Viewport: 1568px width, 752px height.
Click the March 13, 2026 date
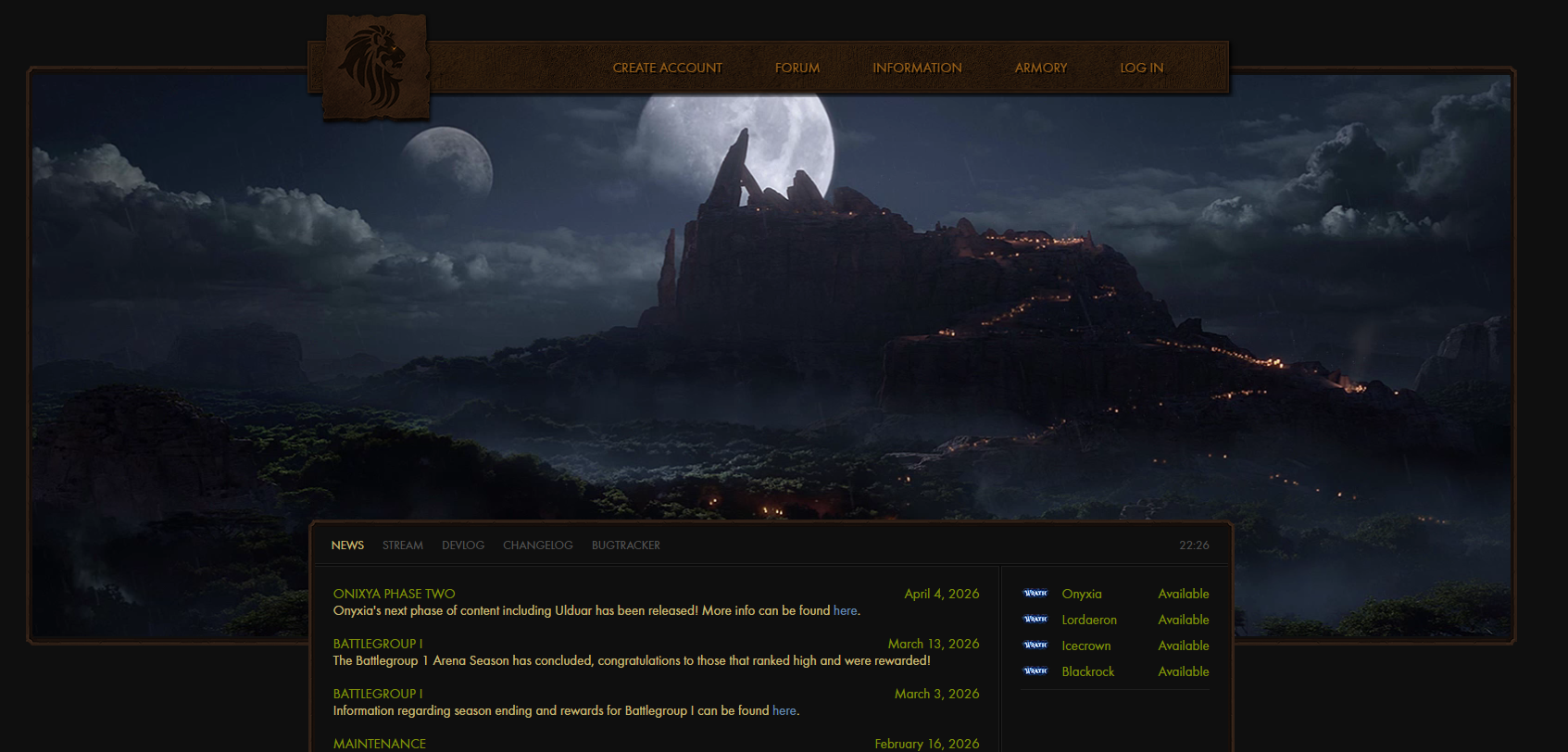point(934,644)
